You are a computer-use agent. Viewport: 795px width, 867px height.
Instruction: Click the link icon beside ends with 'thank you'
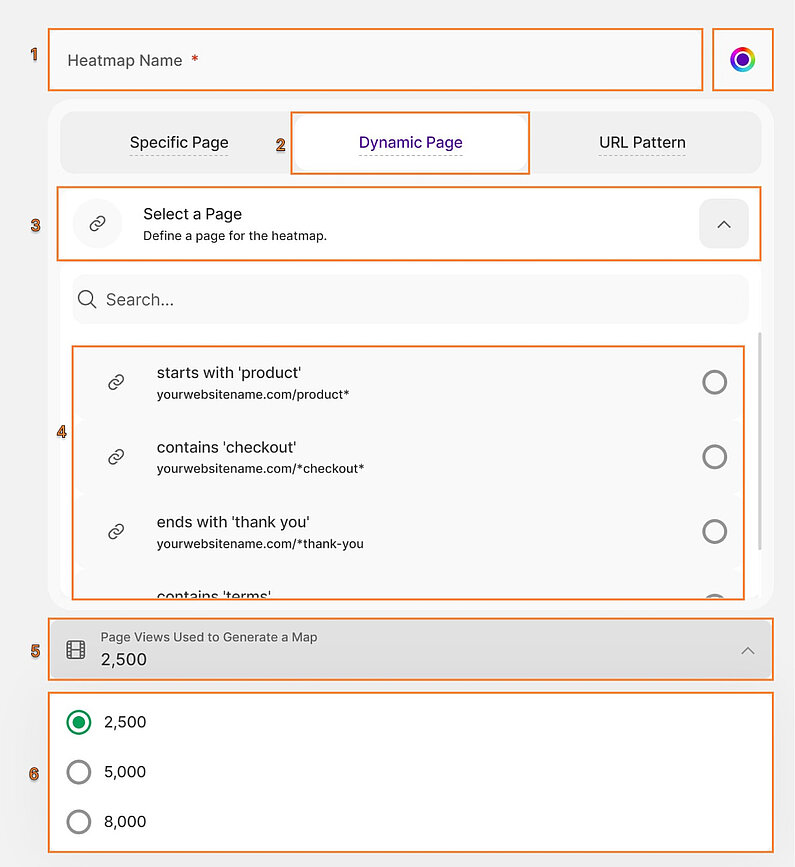click(116, 531)
